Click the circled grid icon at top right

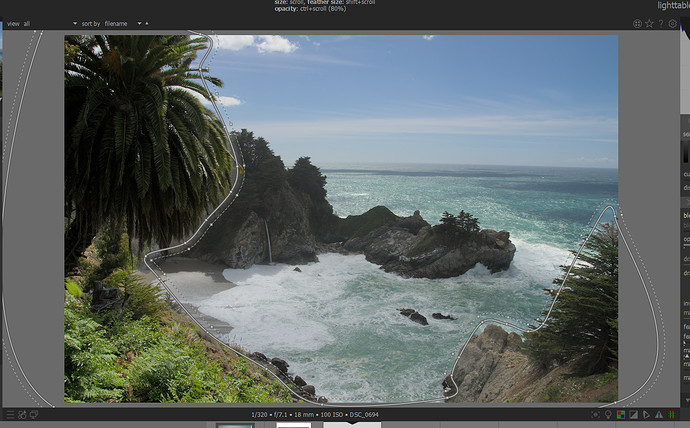coord(638,23)
